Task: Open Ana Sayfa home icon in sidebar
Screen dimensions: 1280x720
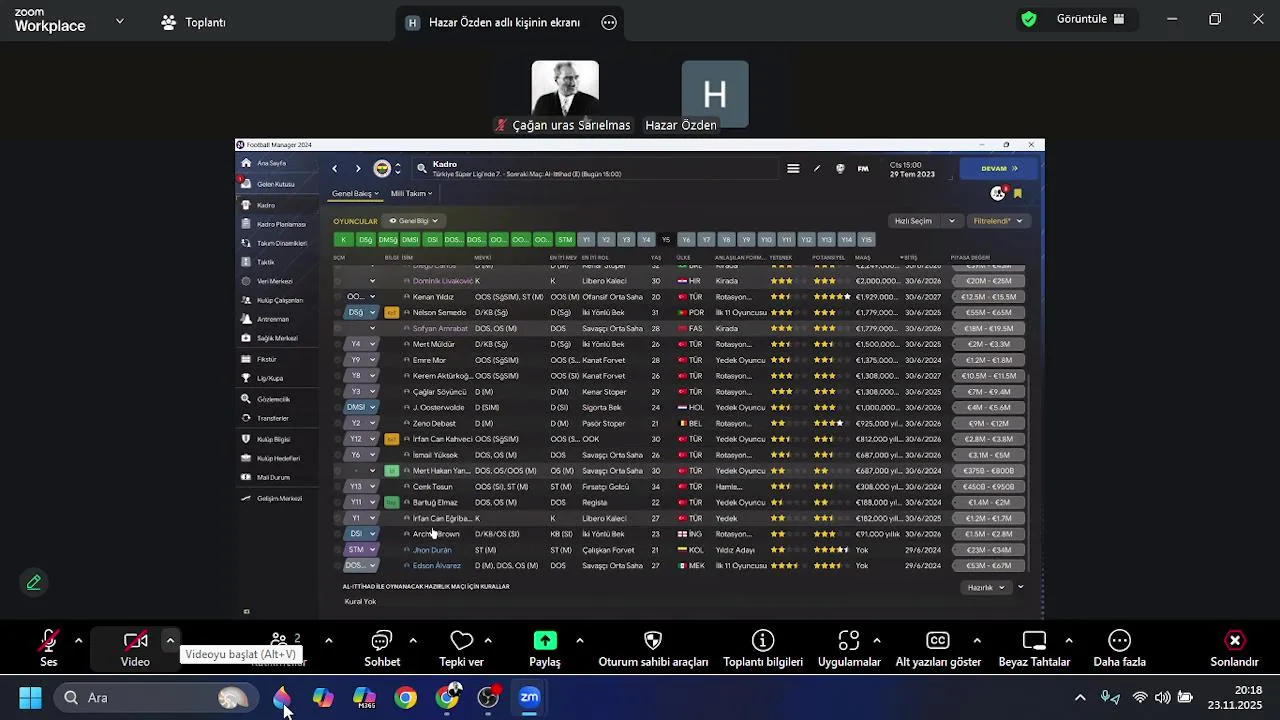Action: [246, 163]
